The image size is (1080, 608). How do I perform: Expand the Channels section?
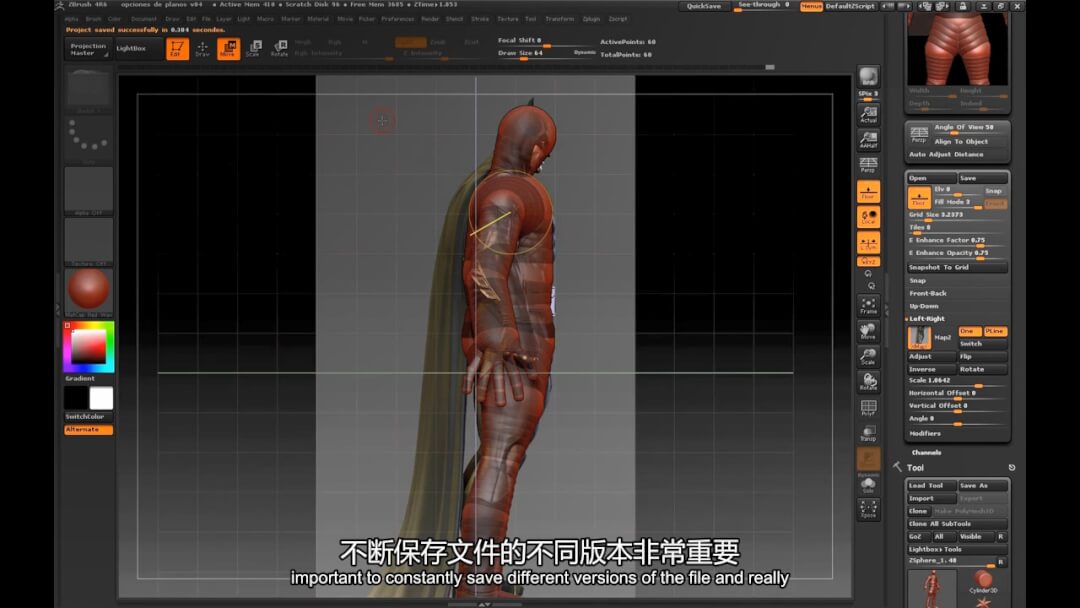[x=926, y=453]
